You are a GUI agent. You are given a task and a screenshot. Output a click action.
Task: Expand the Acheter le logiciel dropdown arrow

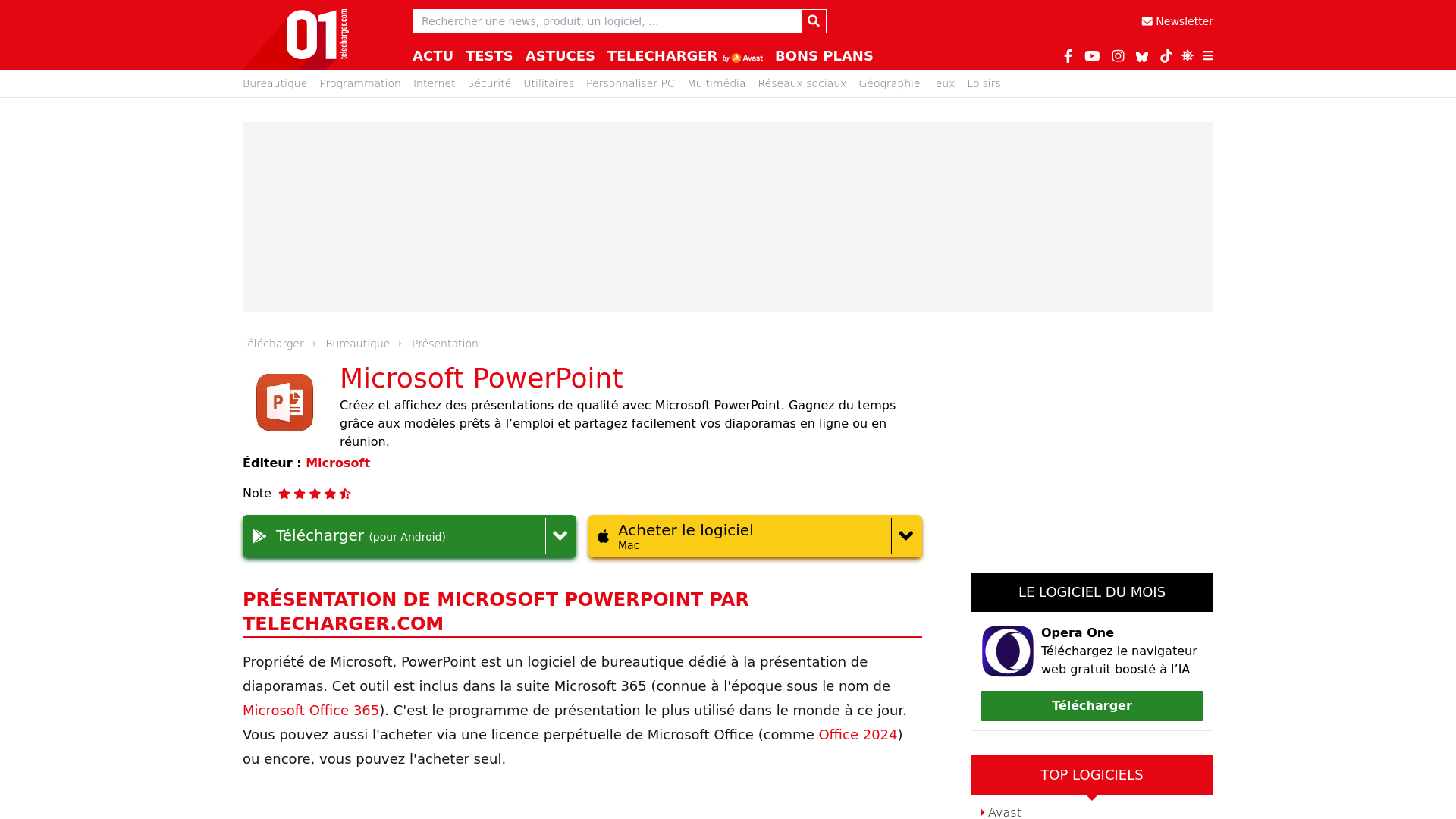[906, 536]
